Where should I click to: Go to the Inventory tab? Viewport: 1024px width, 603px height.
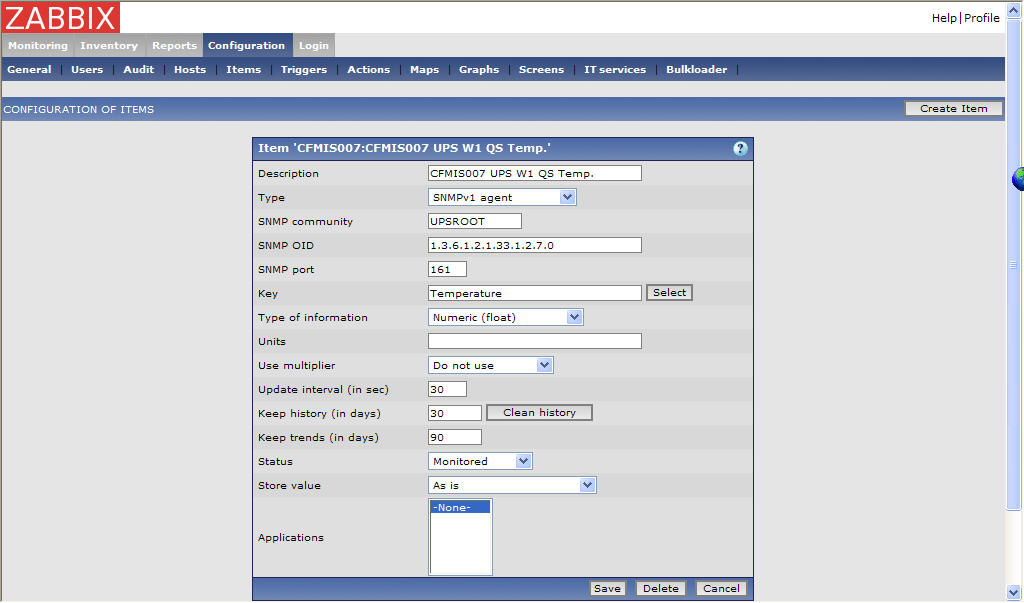pos(109,45)
